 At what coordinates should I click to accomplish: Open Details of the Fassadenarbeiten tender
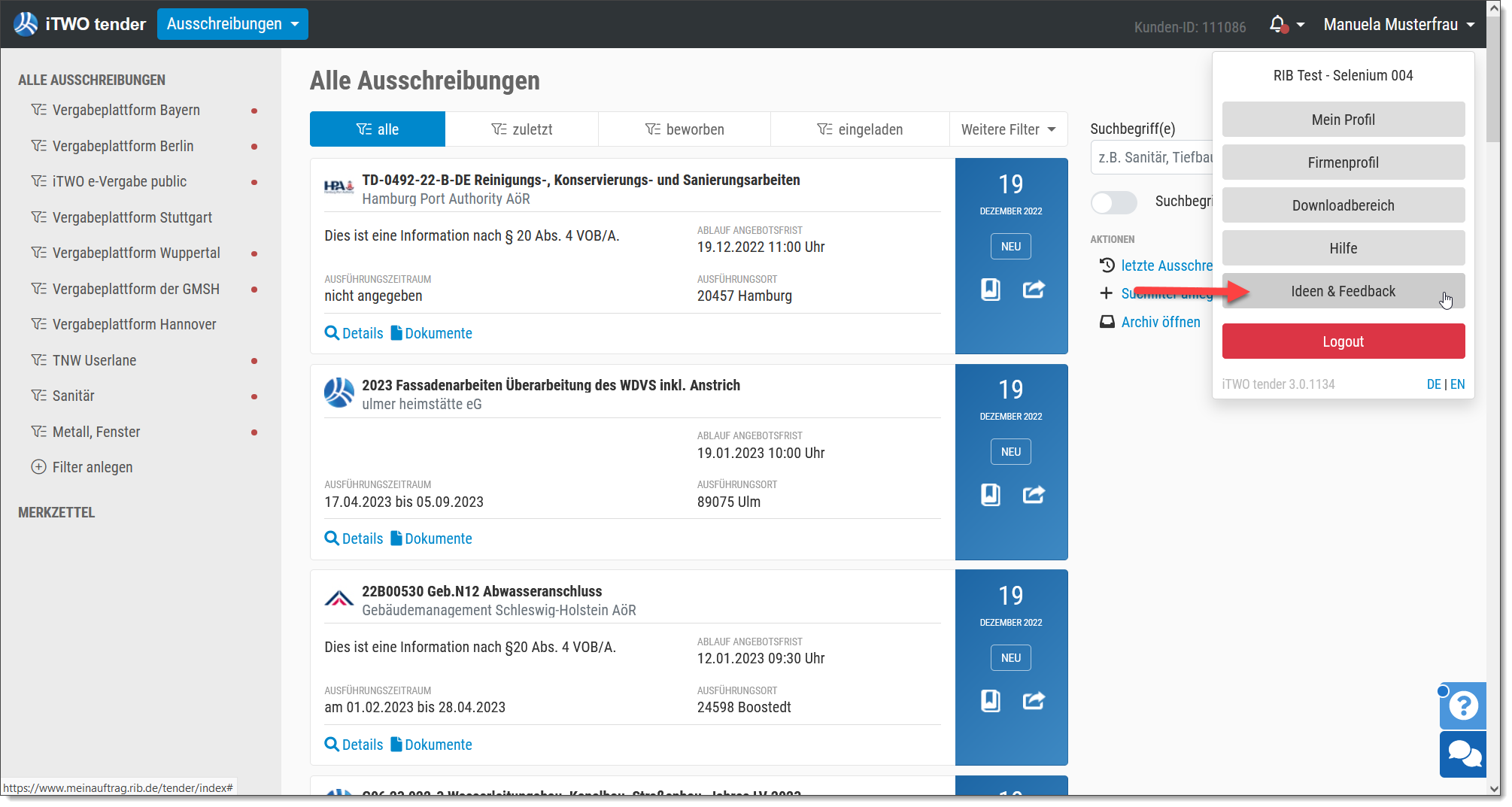click(354, 539)
